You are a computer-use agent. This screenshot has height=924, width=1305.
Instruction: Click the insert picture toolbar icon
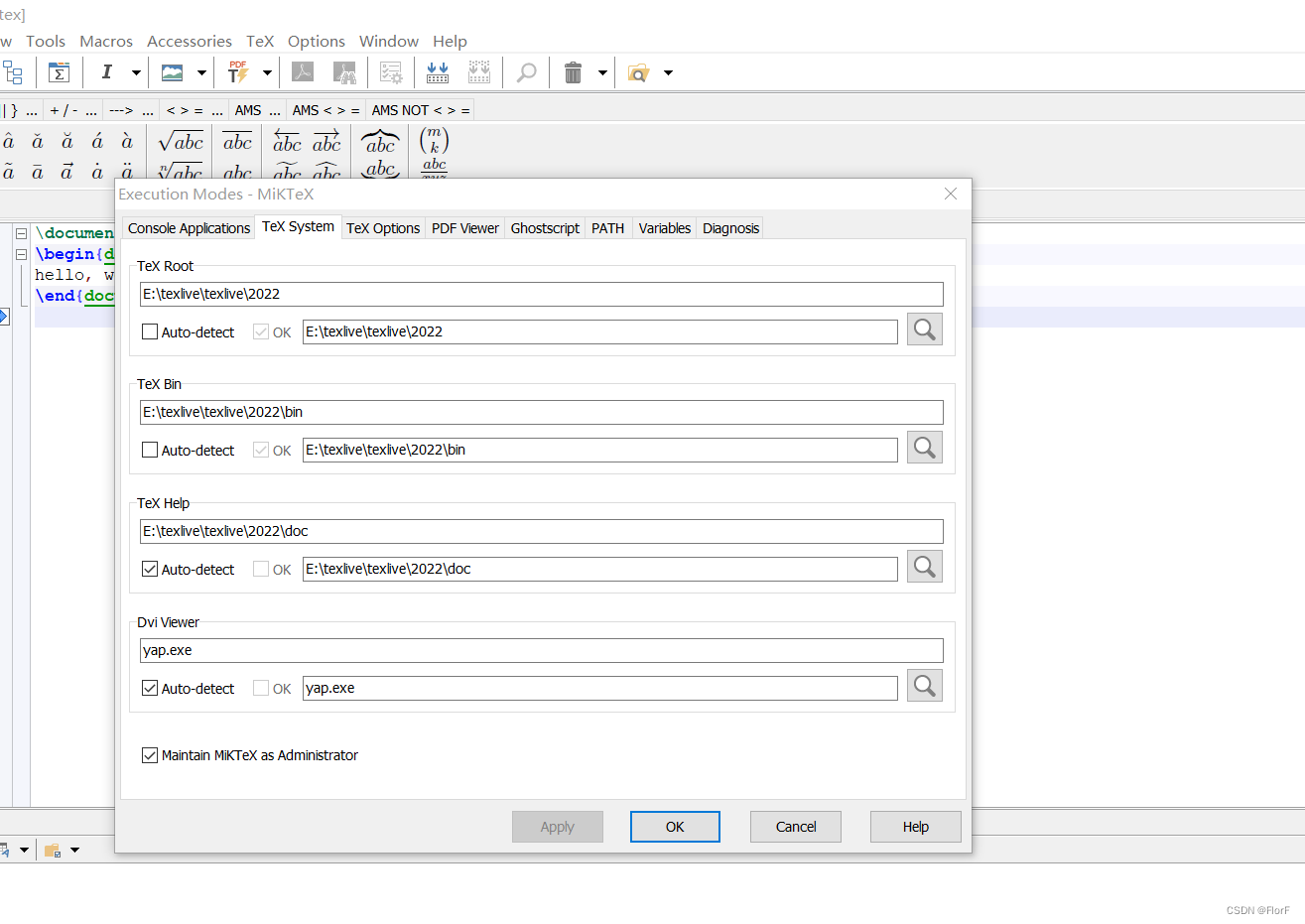tap(173, 72)
